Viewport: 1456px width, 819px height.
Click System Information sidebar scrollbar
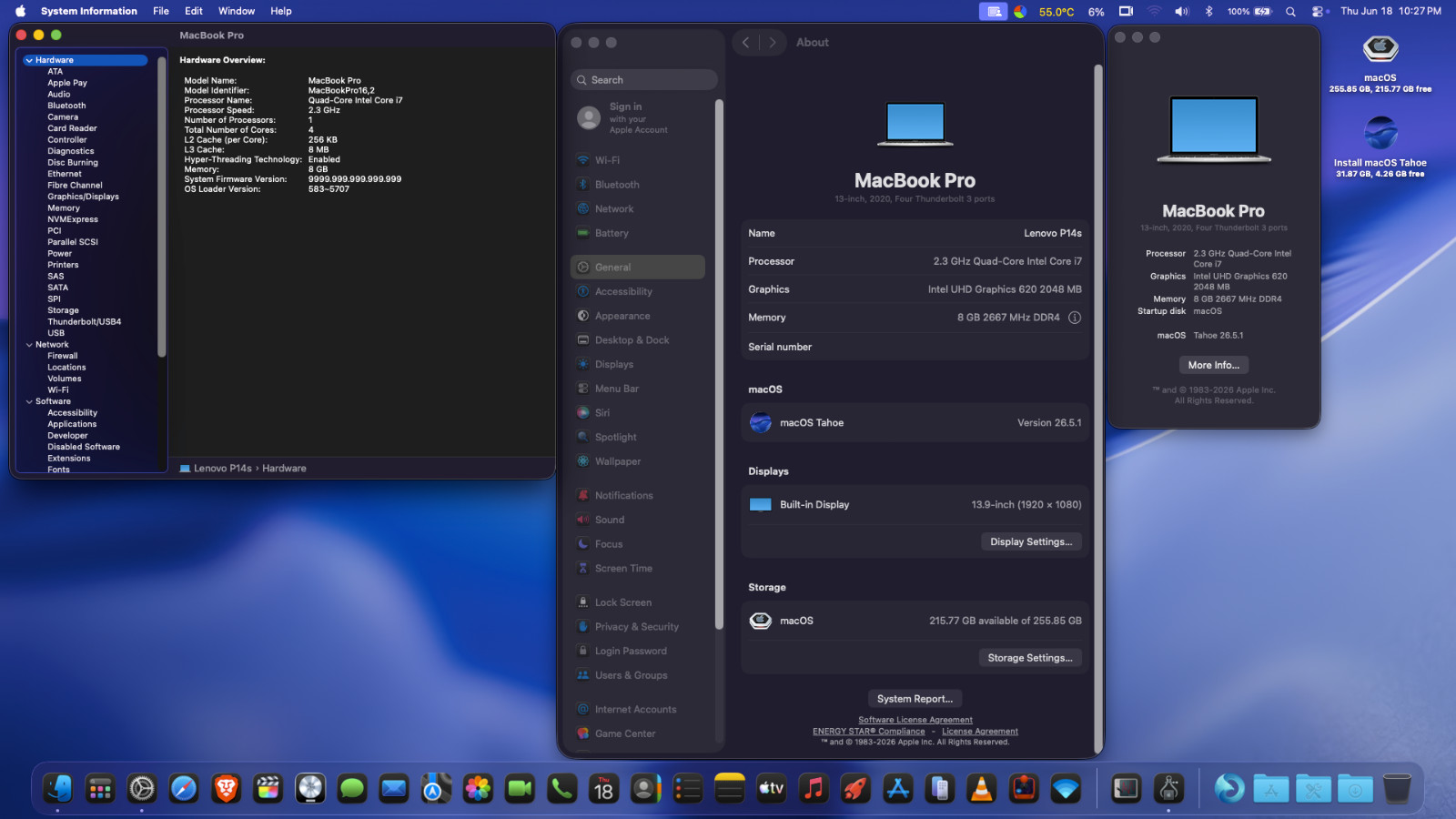(162, 207)
